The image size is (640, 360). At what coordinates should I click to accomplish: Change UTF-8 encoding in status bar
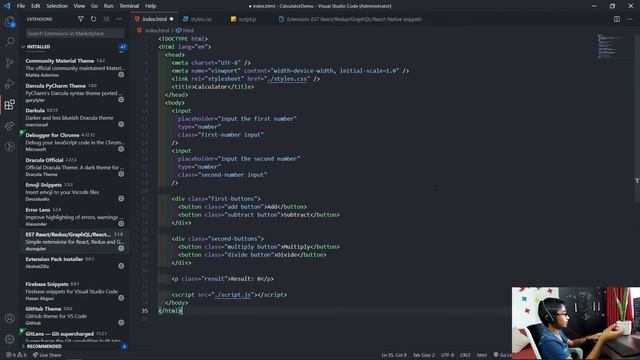point(447,355)
